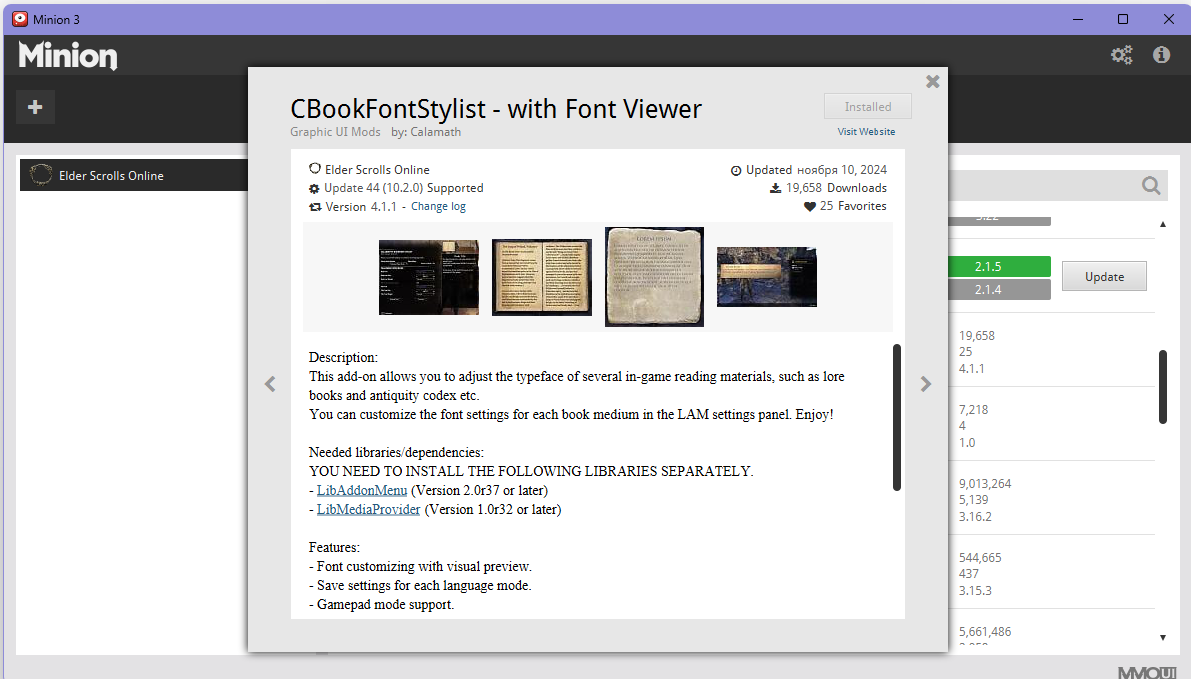This screenshot has width=1191, height=679.
Task: Click the 1.0 version value in list
Action: pos(967,443)
